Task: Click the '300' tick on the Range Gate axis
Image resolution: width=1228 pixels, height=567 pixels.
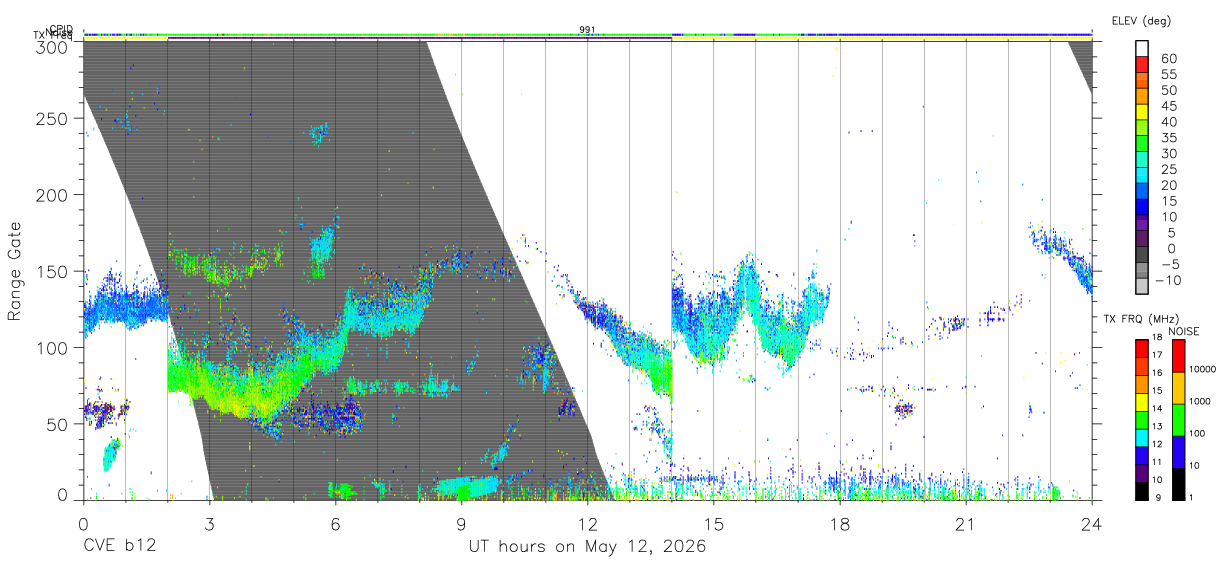Action: click(53, 47)
